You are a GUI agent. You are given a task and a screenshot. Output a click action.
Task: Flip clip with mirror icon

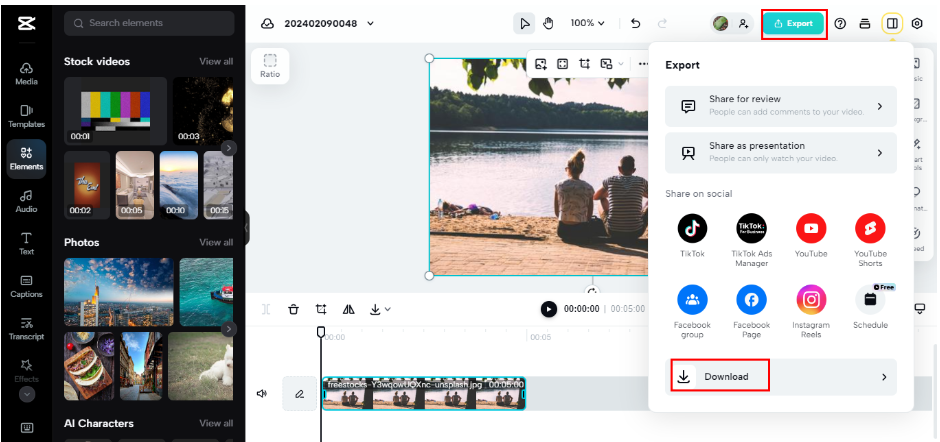349,309
